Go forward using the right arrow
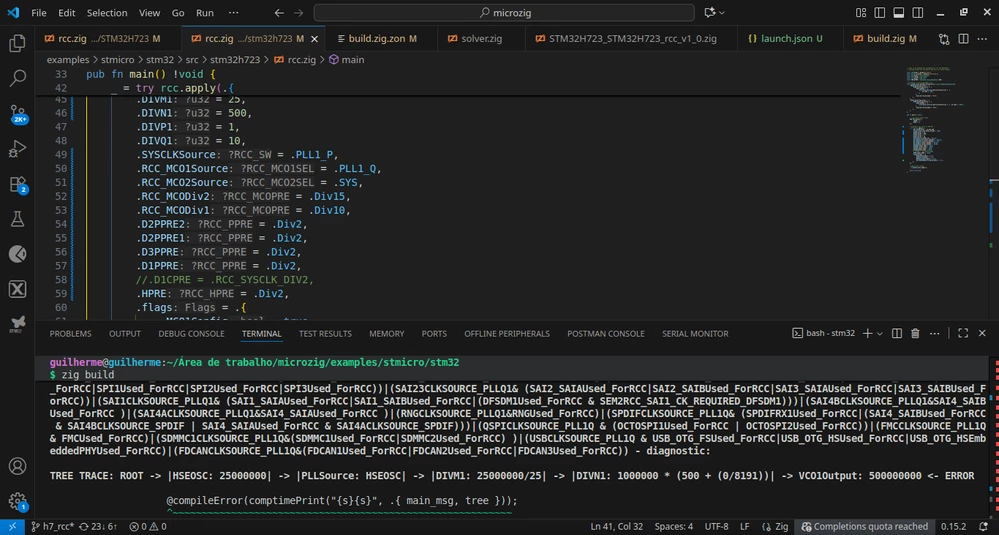Screen dimensions: 999x535 tap(298, 13)
